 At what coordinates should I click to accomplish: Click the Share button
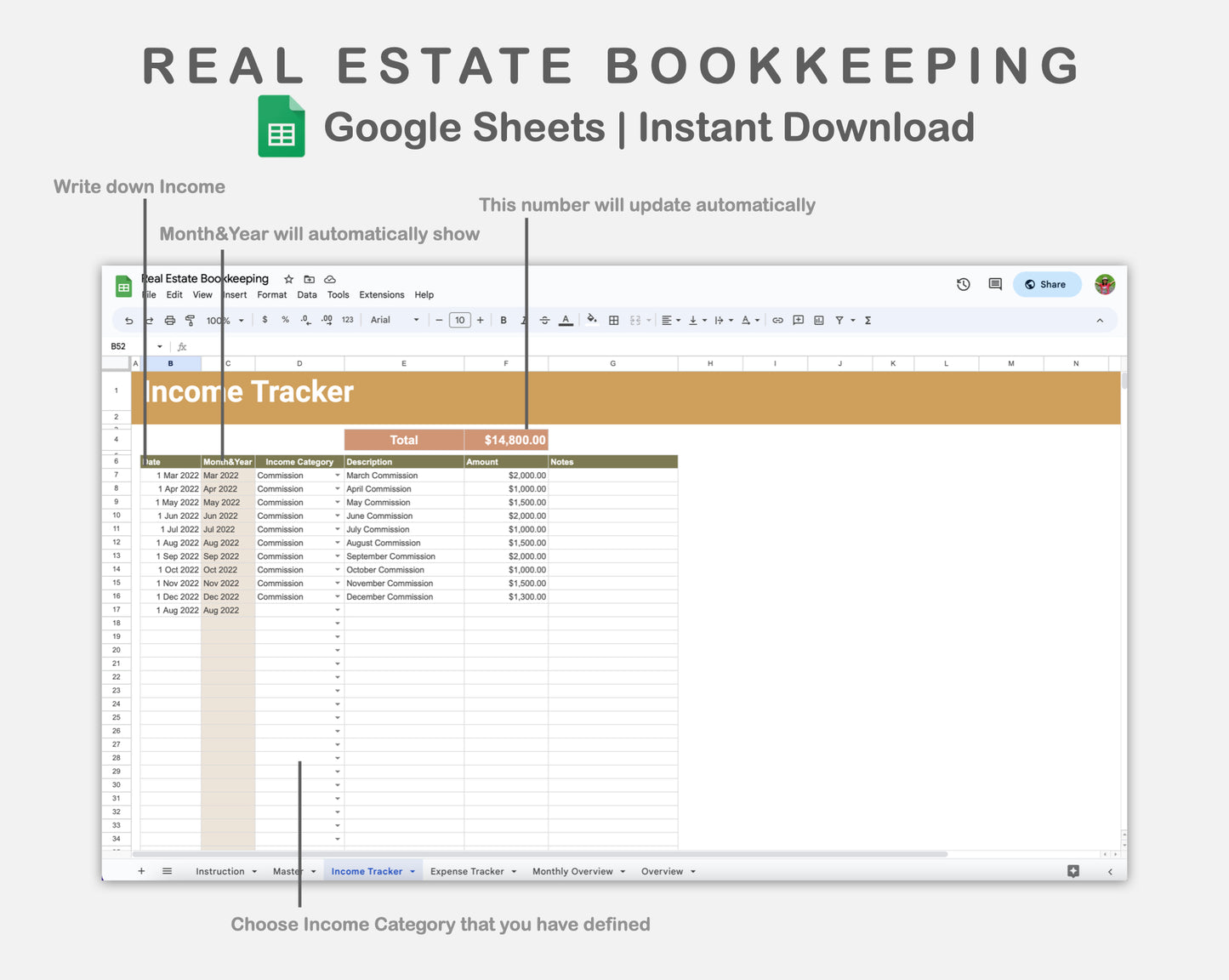click(x=1046, y=284)
